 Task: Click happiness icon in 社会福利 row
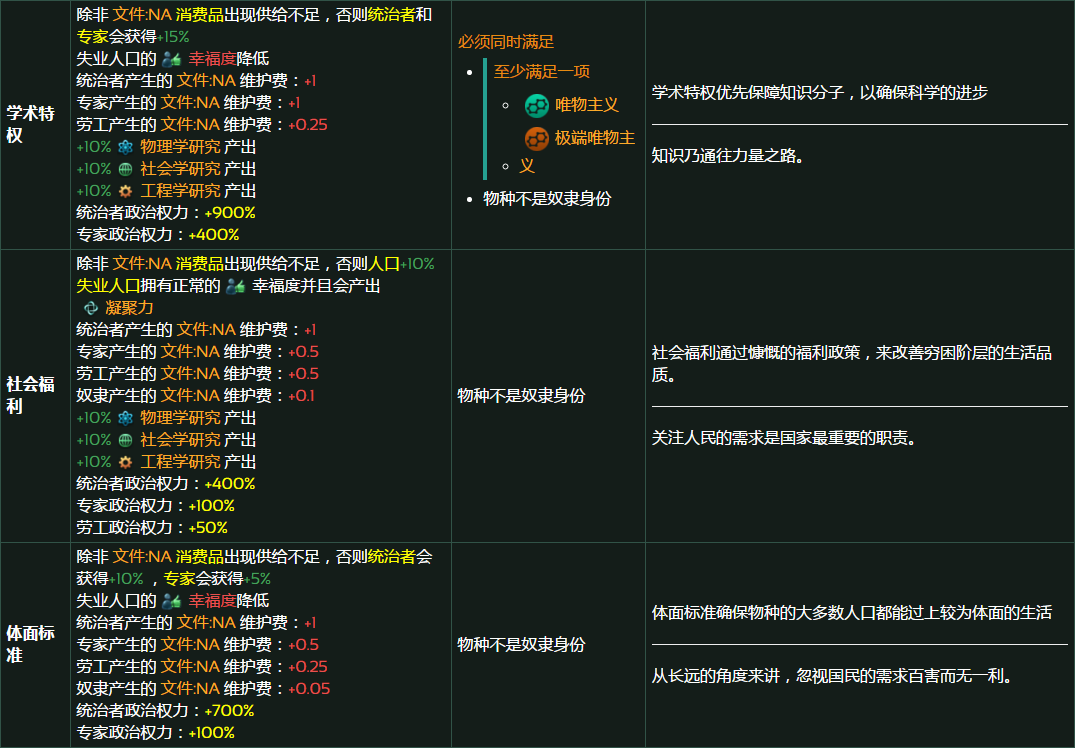point(235,286)
